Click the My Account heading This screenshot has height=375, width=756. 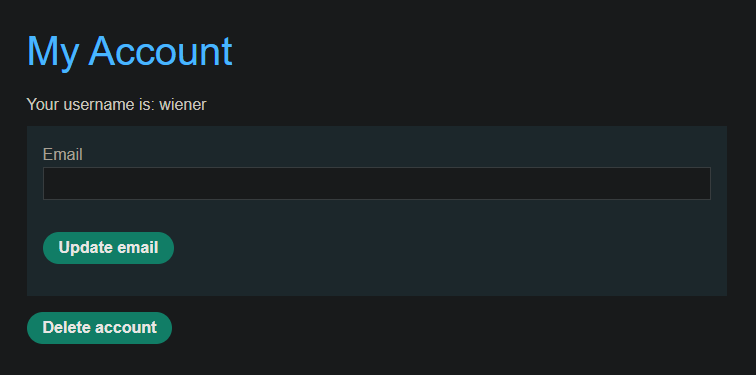(129, 52)
